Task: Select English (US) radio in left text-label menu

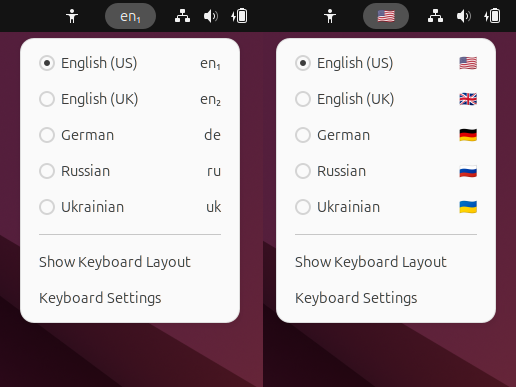Action: [47, 63]
